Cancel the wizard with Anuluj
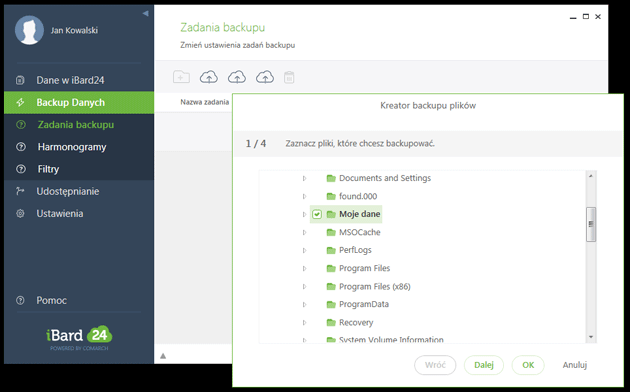This screenshot has width=630, height=392. click(575, 365)
